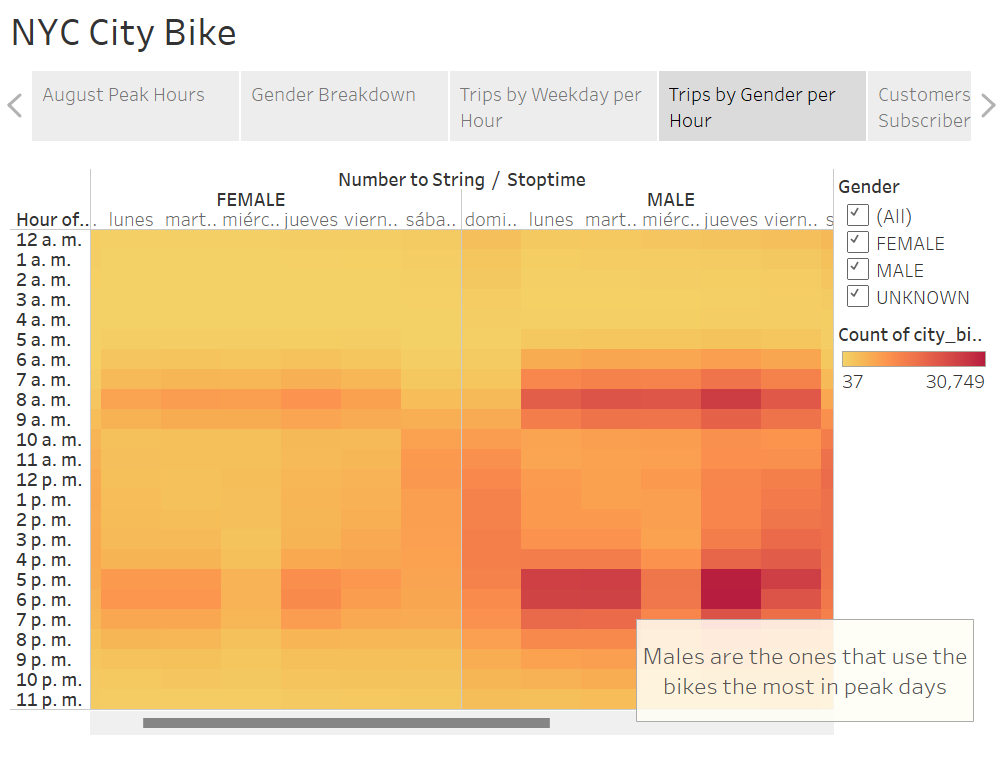
Task: Click the FEMALE column header
Action: coord(250,199)
